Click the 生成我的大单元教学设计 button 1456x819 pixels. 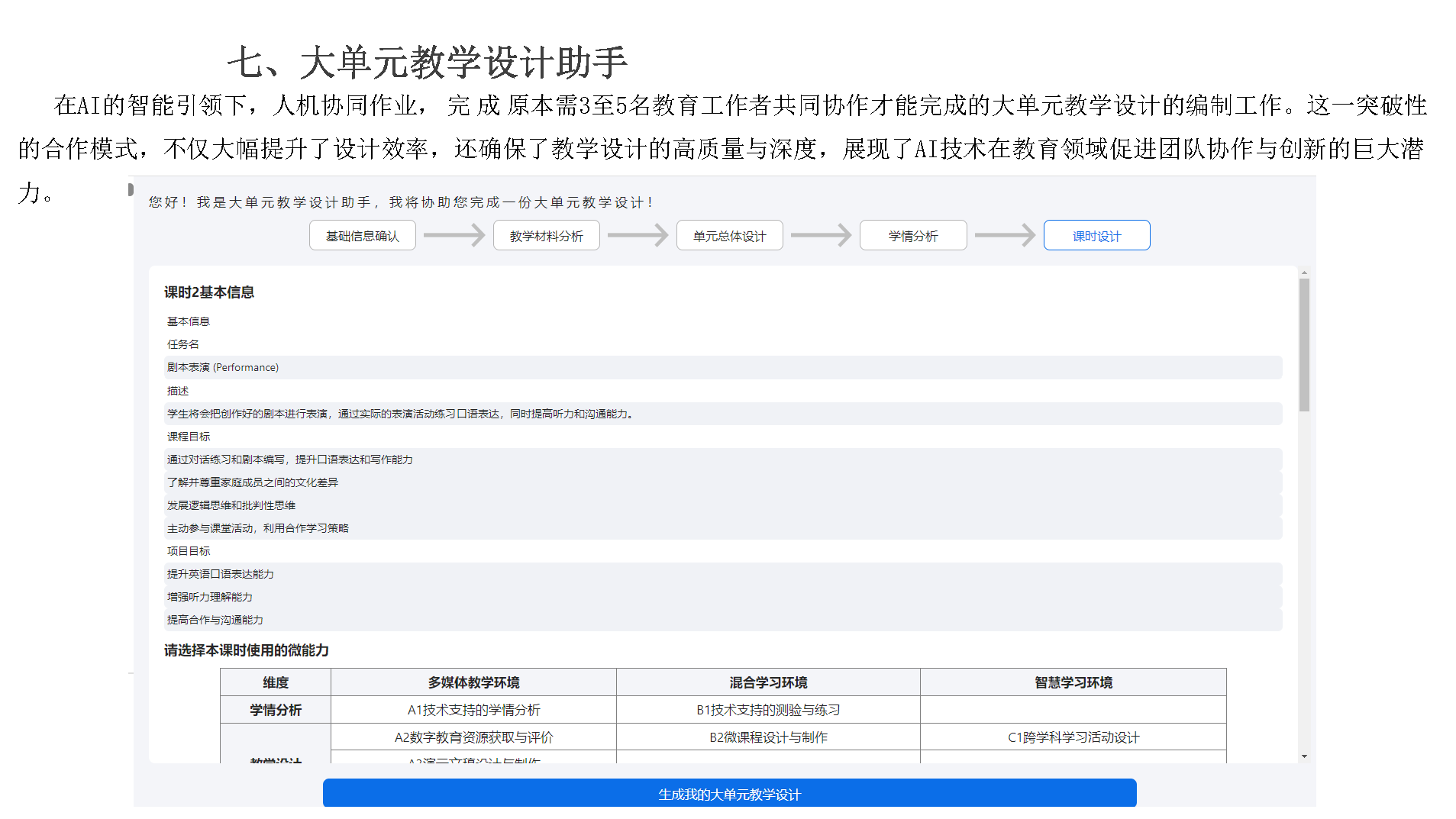tap(729, 794)
